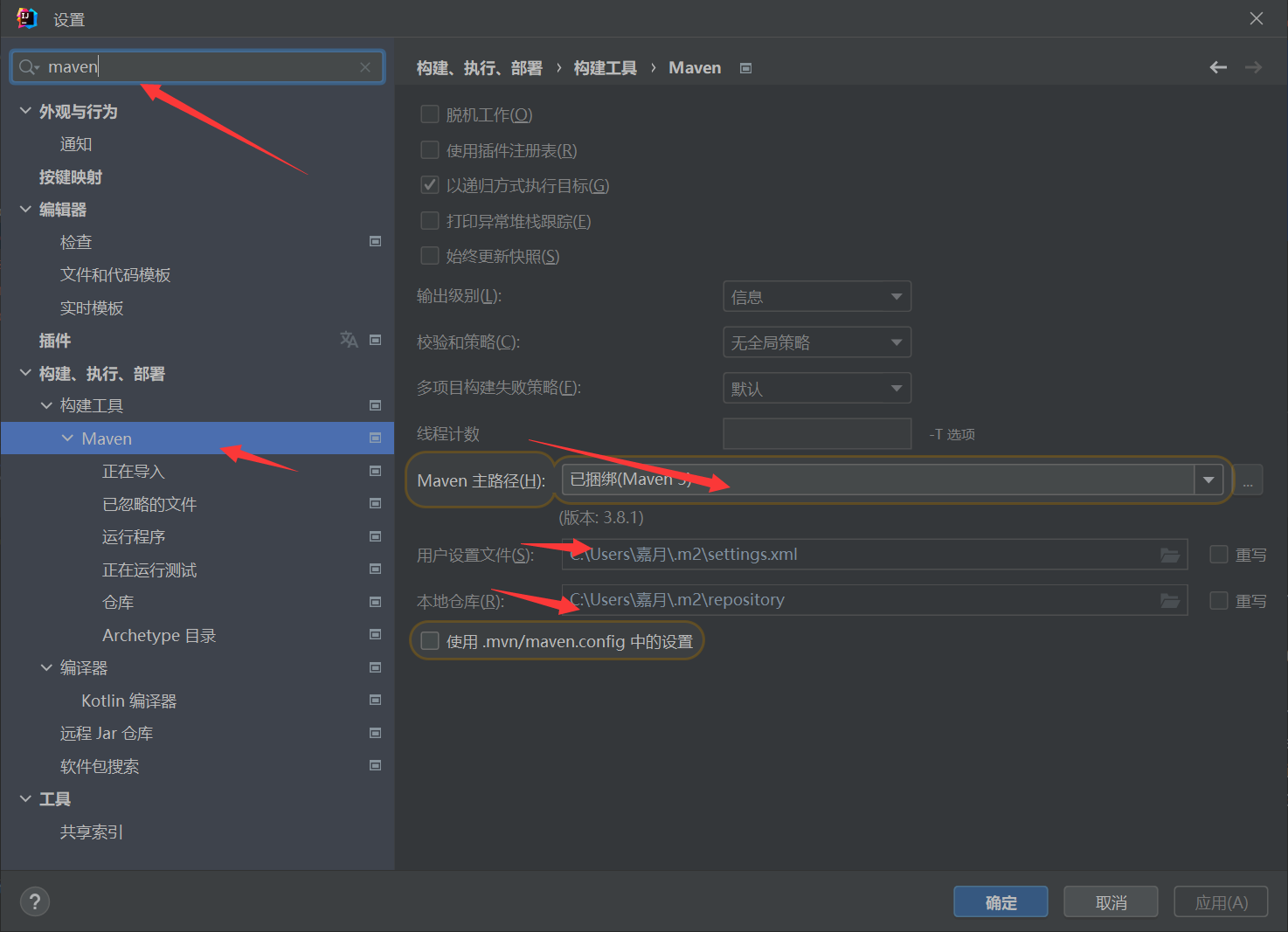
Task: Click project icon on 构建工具 row
Action: 375,405
